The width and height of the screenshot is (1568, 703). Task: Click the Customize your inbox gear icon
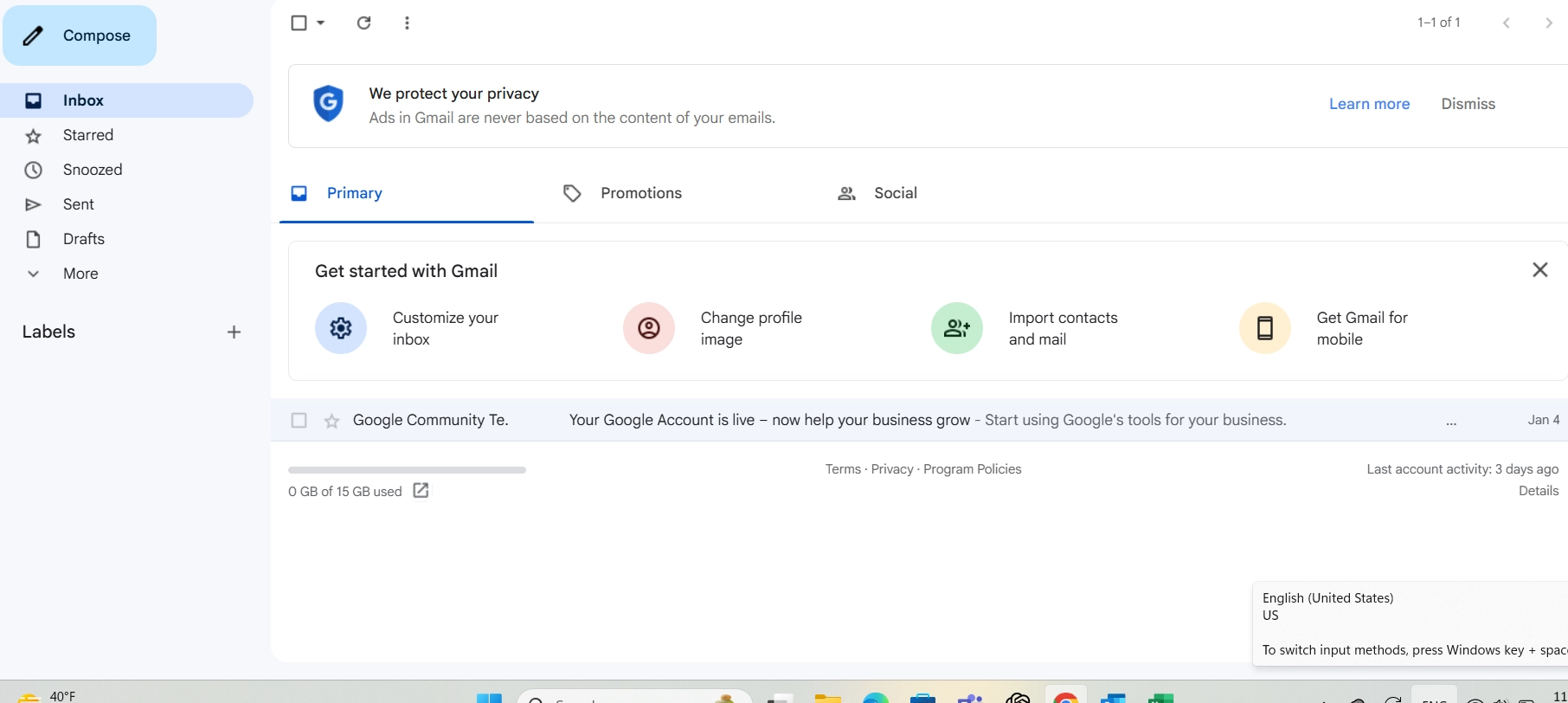tap(341, 328)
